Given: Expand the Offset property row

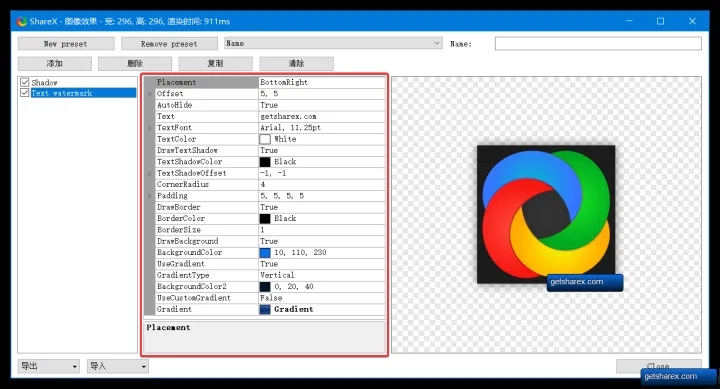Looking at the screenshot, I should click(x=150, y=94).
